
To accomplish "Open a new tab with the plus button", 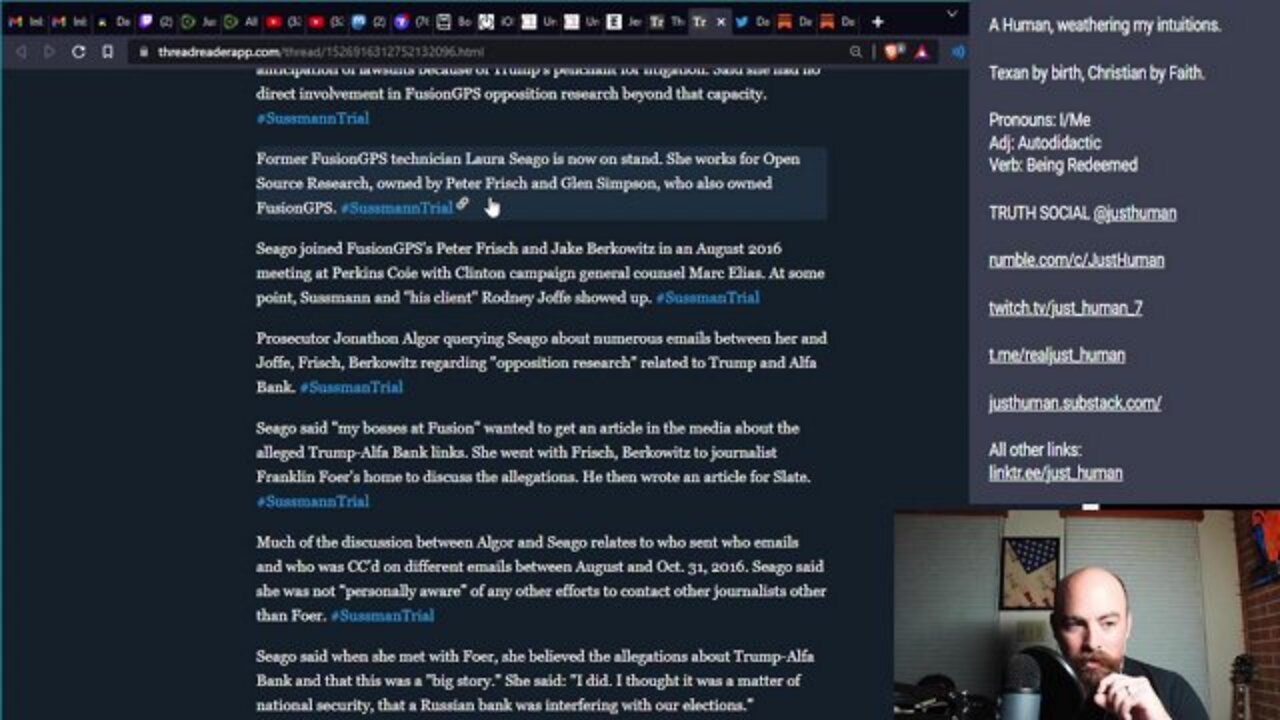I will point(877,21).
